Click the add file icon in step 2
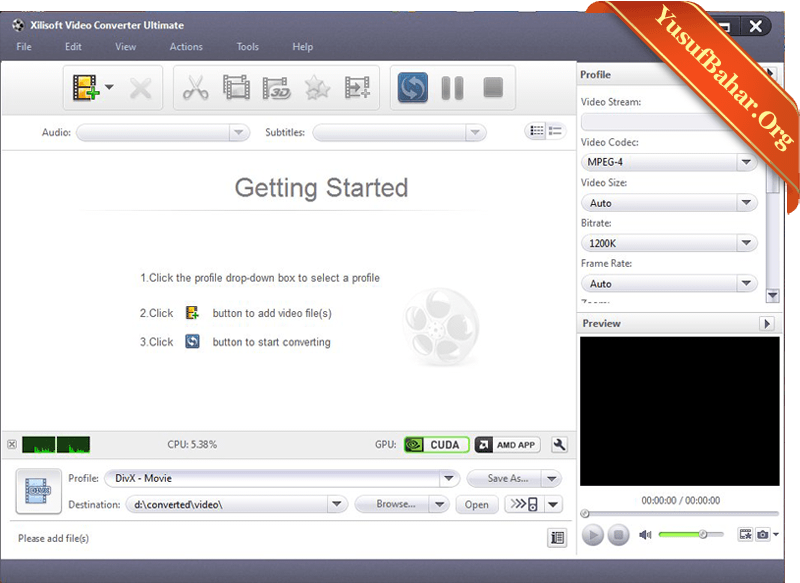Viewport: 800px width, 583px height. click(192, 313)
